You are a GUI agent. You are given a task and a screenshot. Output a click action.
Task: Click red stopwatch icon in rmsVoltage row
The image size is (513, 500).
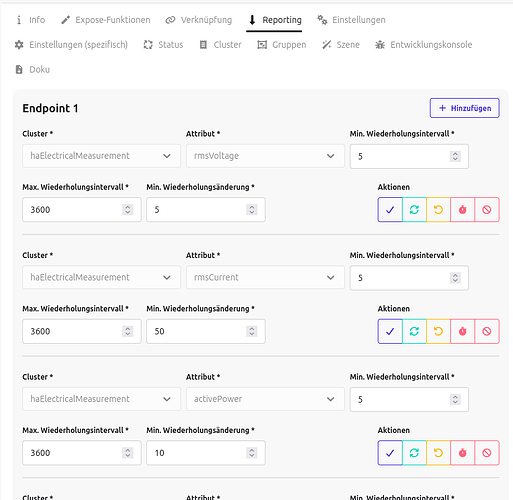[x=462, y=210]
